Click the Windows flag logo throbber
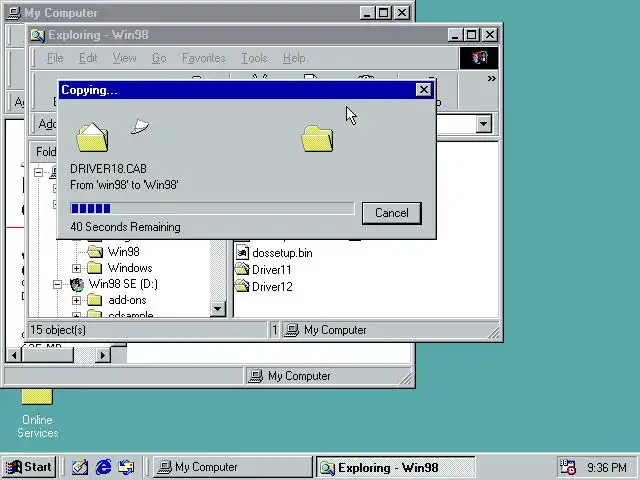The image size is (640, 480). tap(479, 58)
